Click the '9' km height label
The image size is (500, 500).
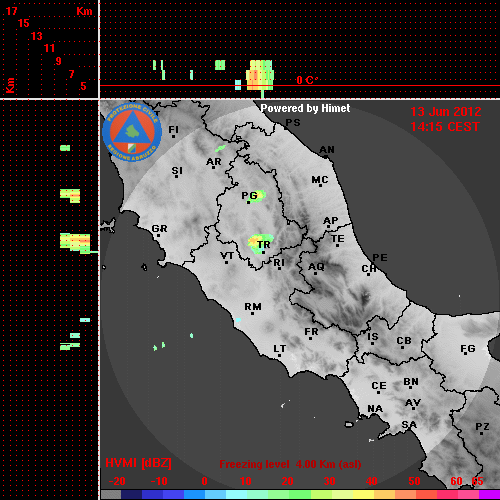(59, 61)
